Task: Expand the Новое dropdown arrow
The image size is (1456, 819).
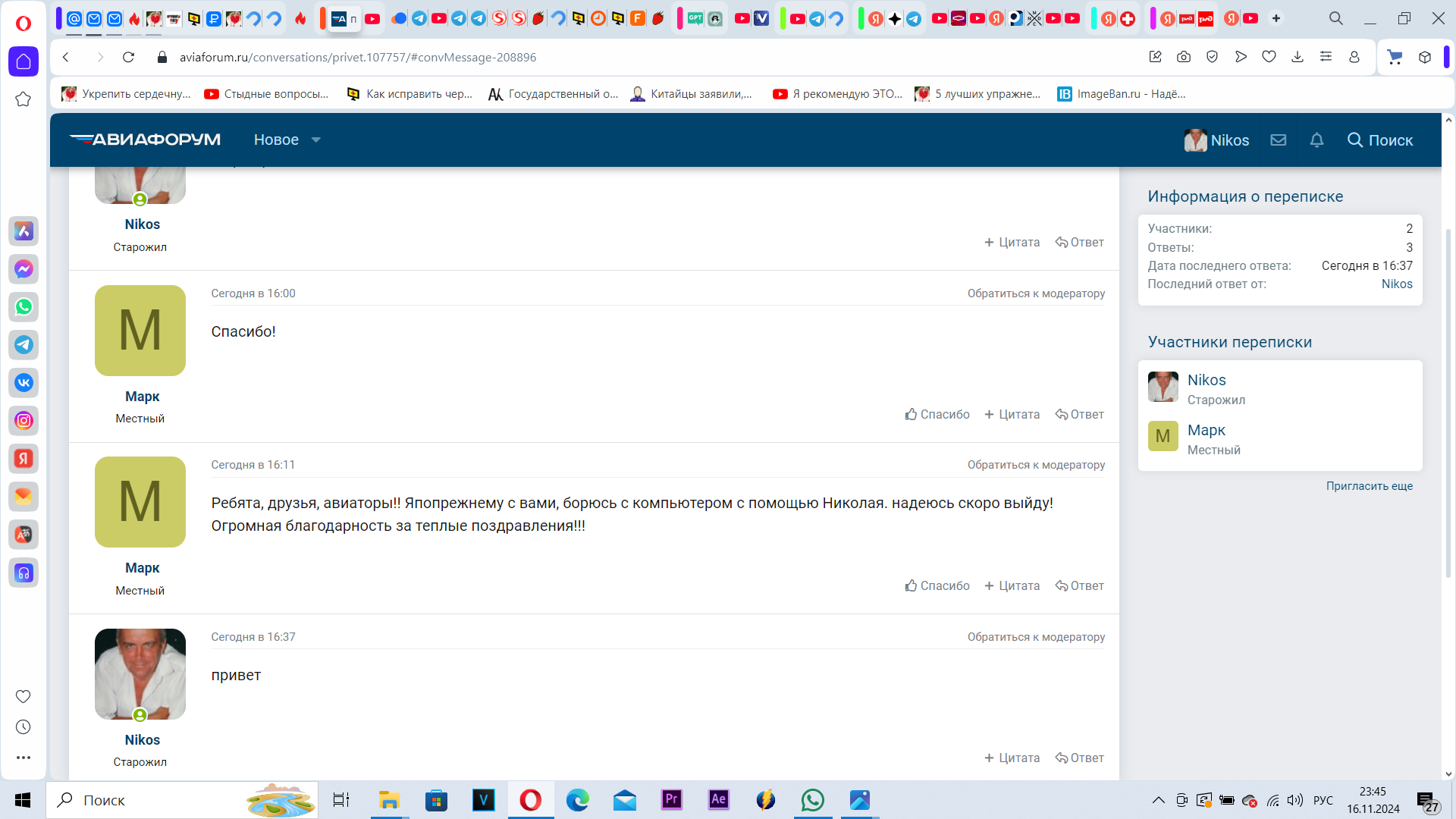Action: (316, 140)
